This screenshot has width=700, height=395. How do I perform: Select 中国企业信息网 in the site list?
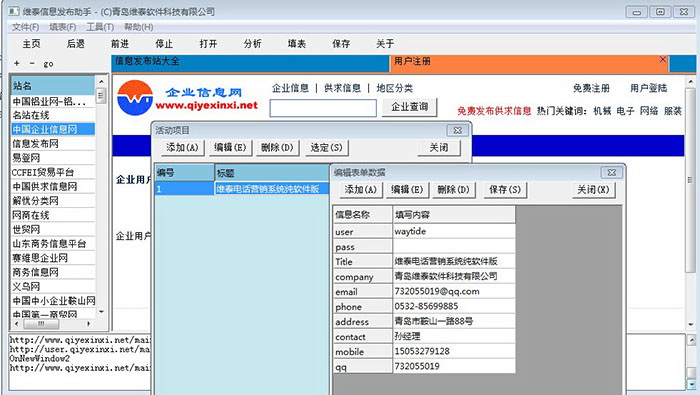(53, 129)
